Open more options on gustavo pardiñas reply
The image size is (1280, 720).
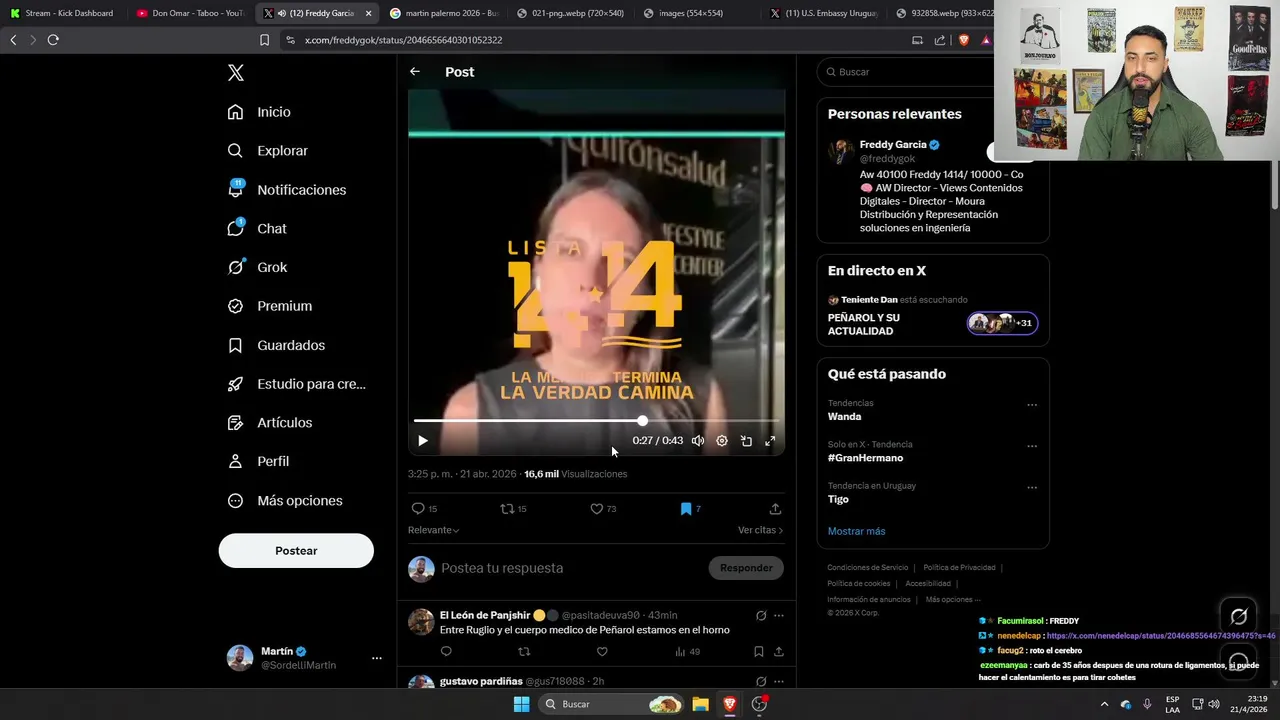[x=779, y=682]
